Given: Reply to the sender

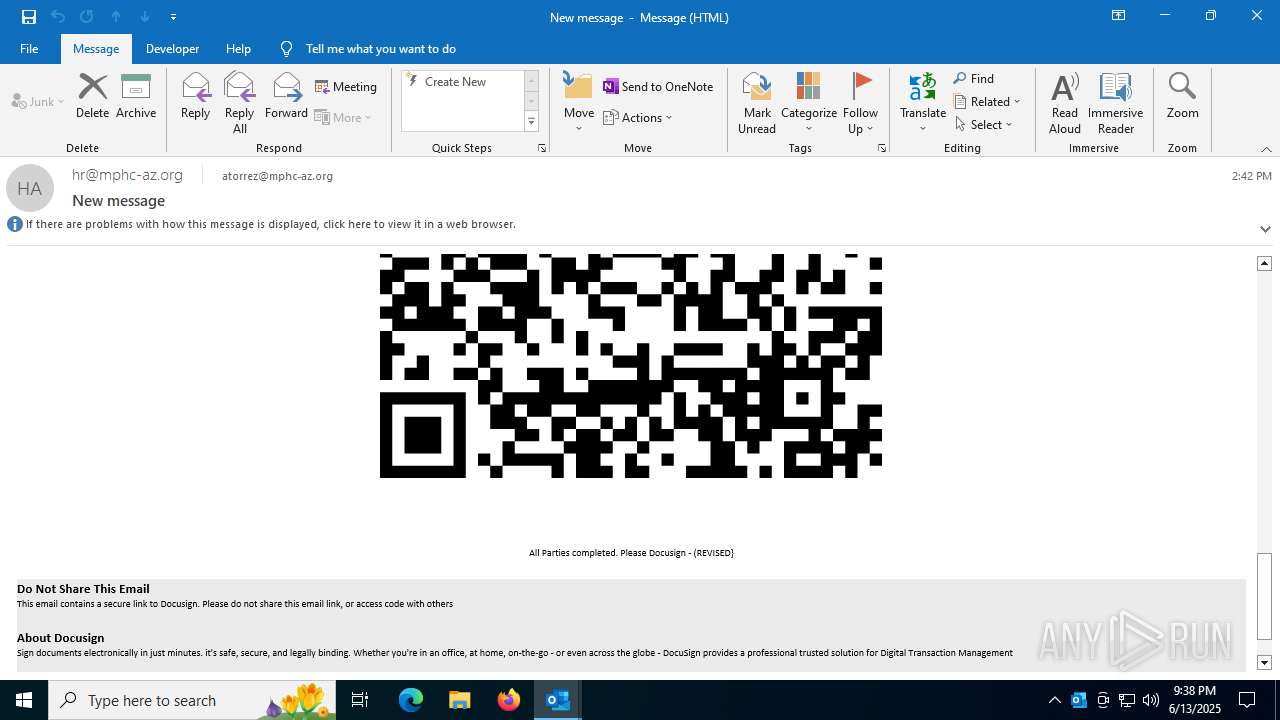Looking at the screenshot, I should (x=196, y=96).
